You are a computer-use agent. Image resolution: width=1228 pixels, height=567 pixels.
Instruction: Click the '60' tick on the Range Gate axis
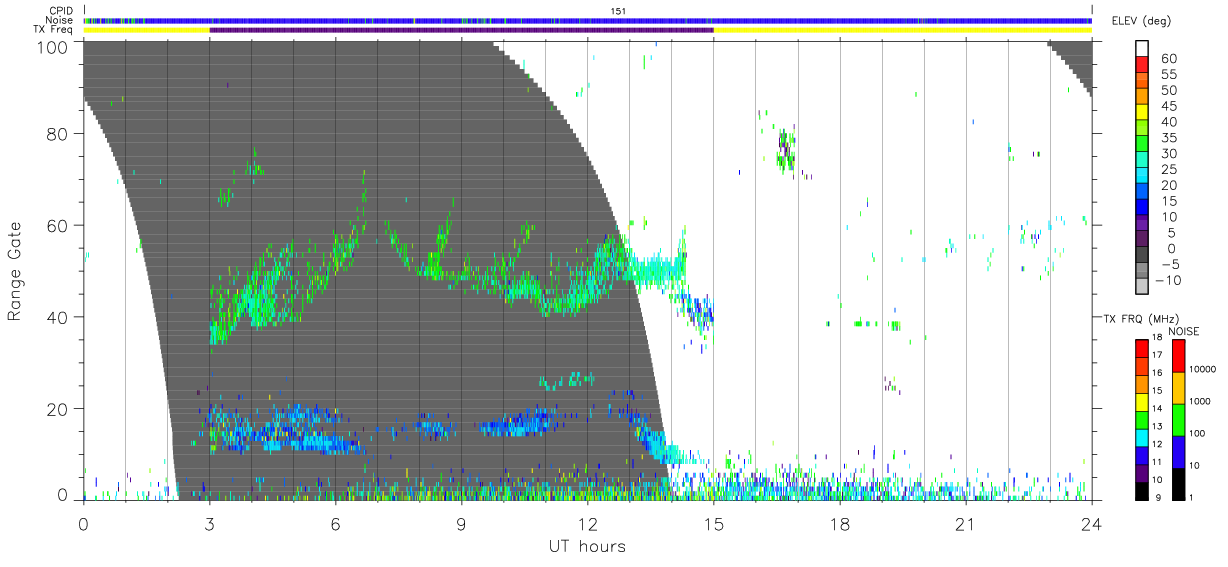tap(57, 226)
